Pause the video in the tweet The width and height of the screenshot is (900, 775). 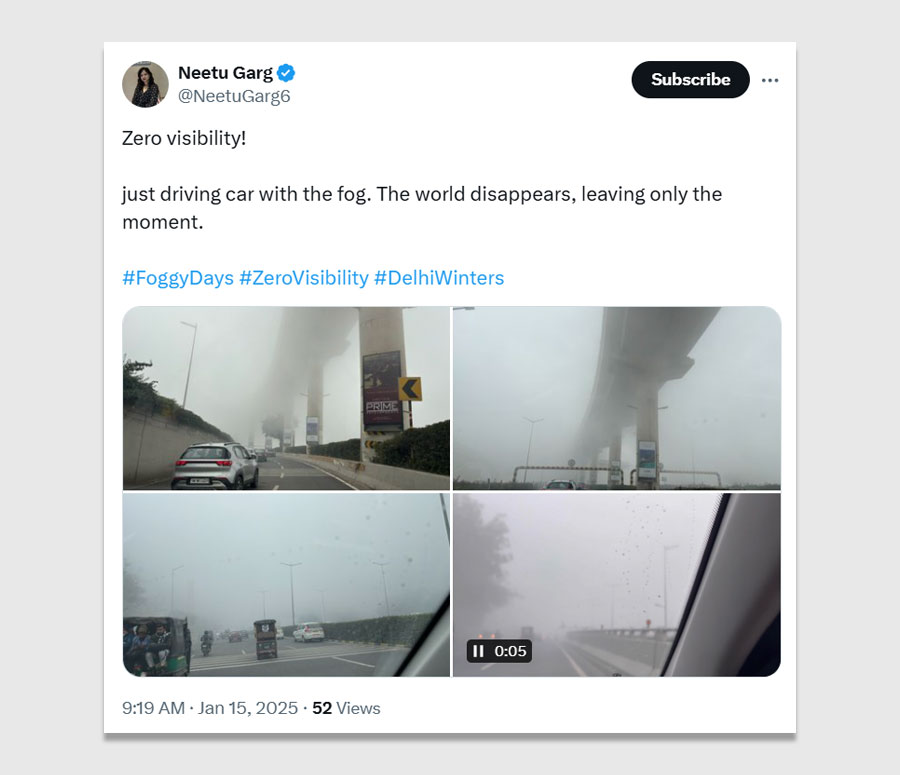point(478,651)
